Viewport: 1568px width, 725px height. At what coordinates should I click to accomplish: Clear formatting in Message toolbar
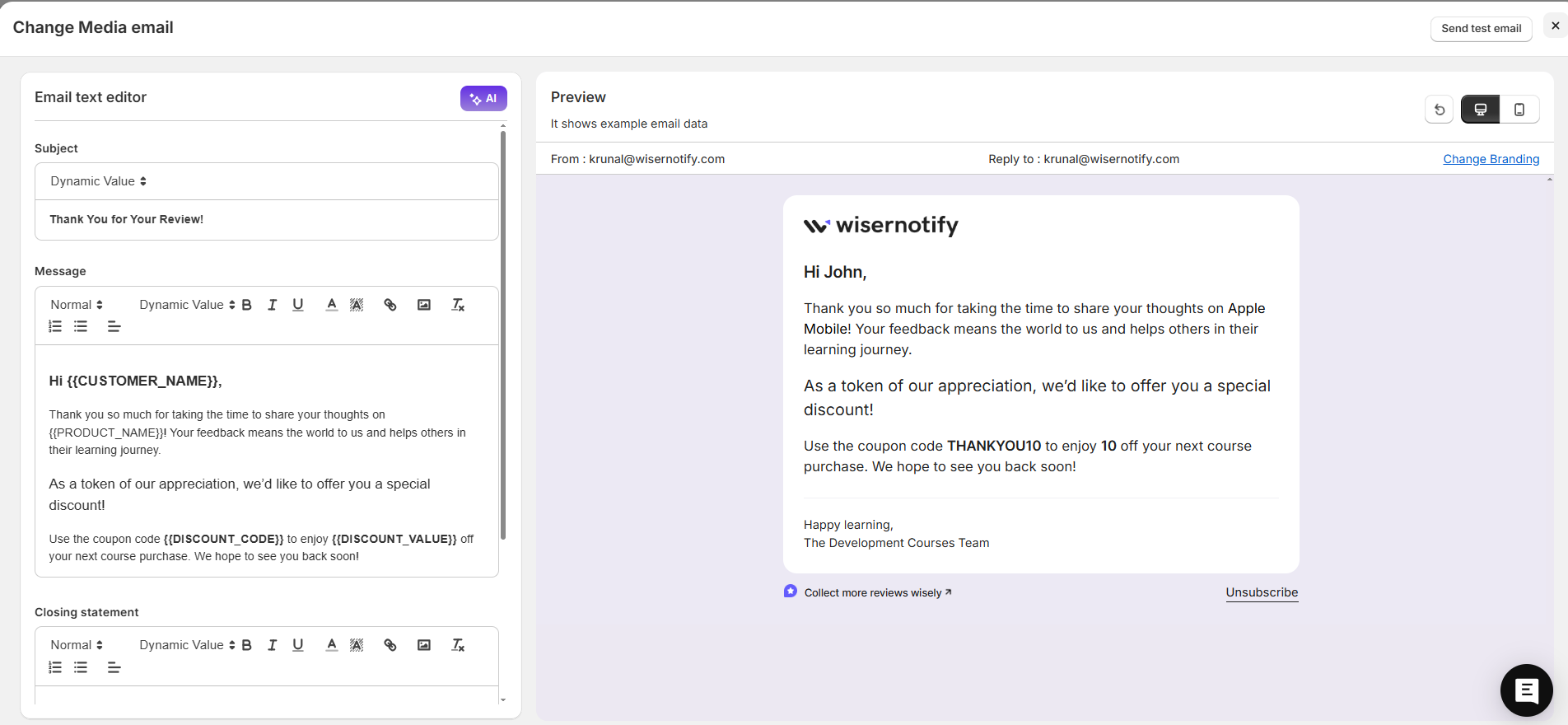point(458,305)
